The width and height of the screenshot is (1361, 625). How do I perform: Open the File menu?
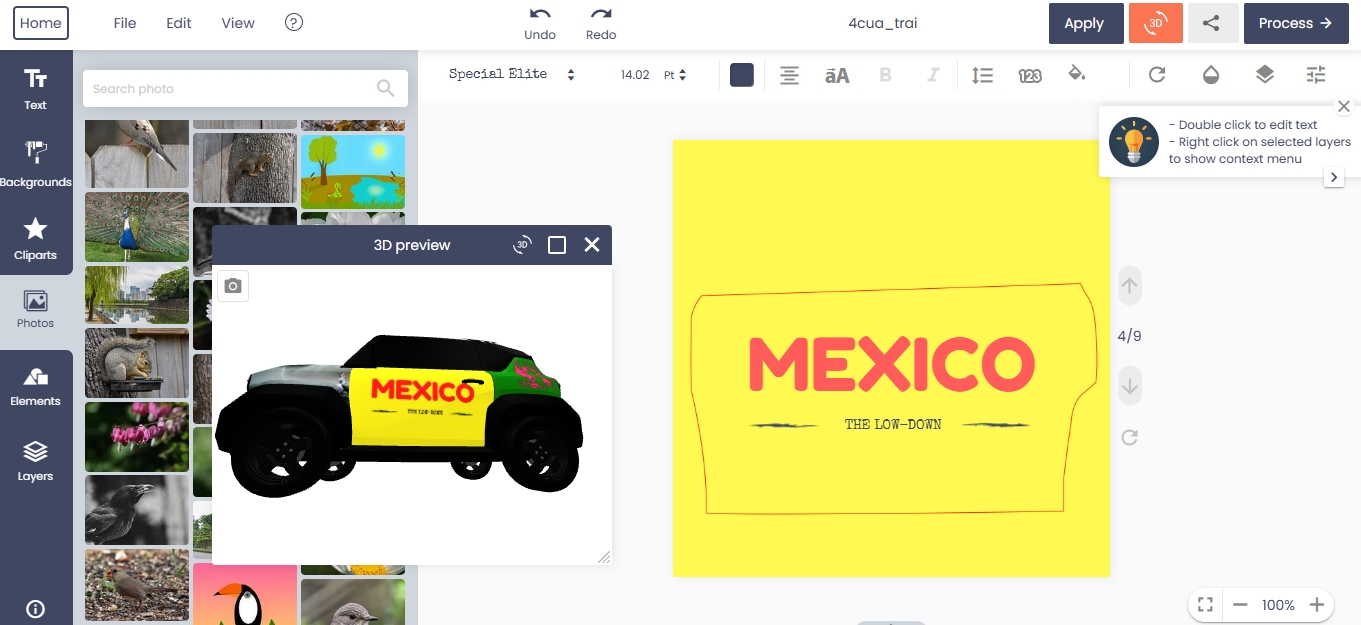click(125, 23)
